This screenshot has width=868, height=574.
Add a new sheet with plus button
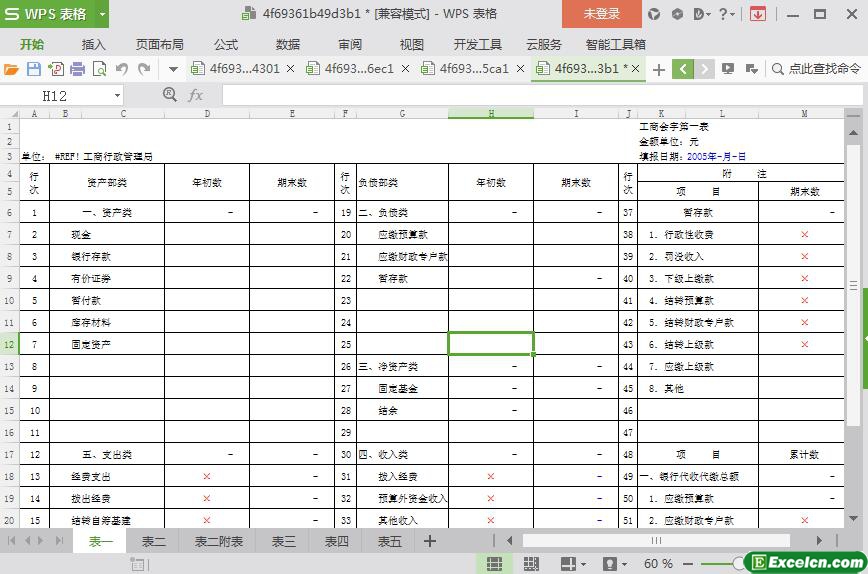430,541
